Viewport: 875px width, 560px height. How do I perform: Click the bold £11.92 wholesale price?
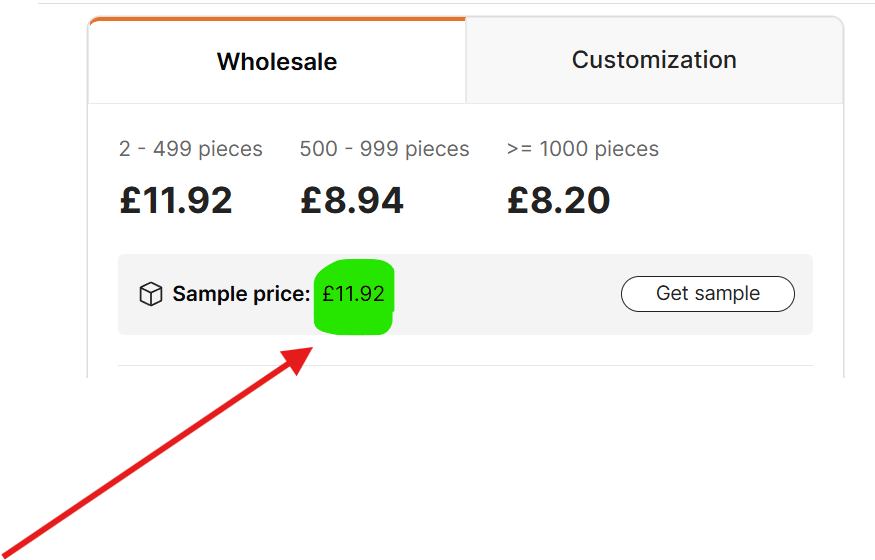(176, 200)
